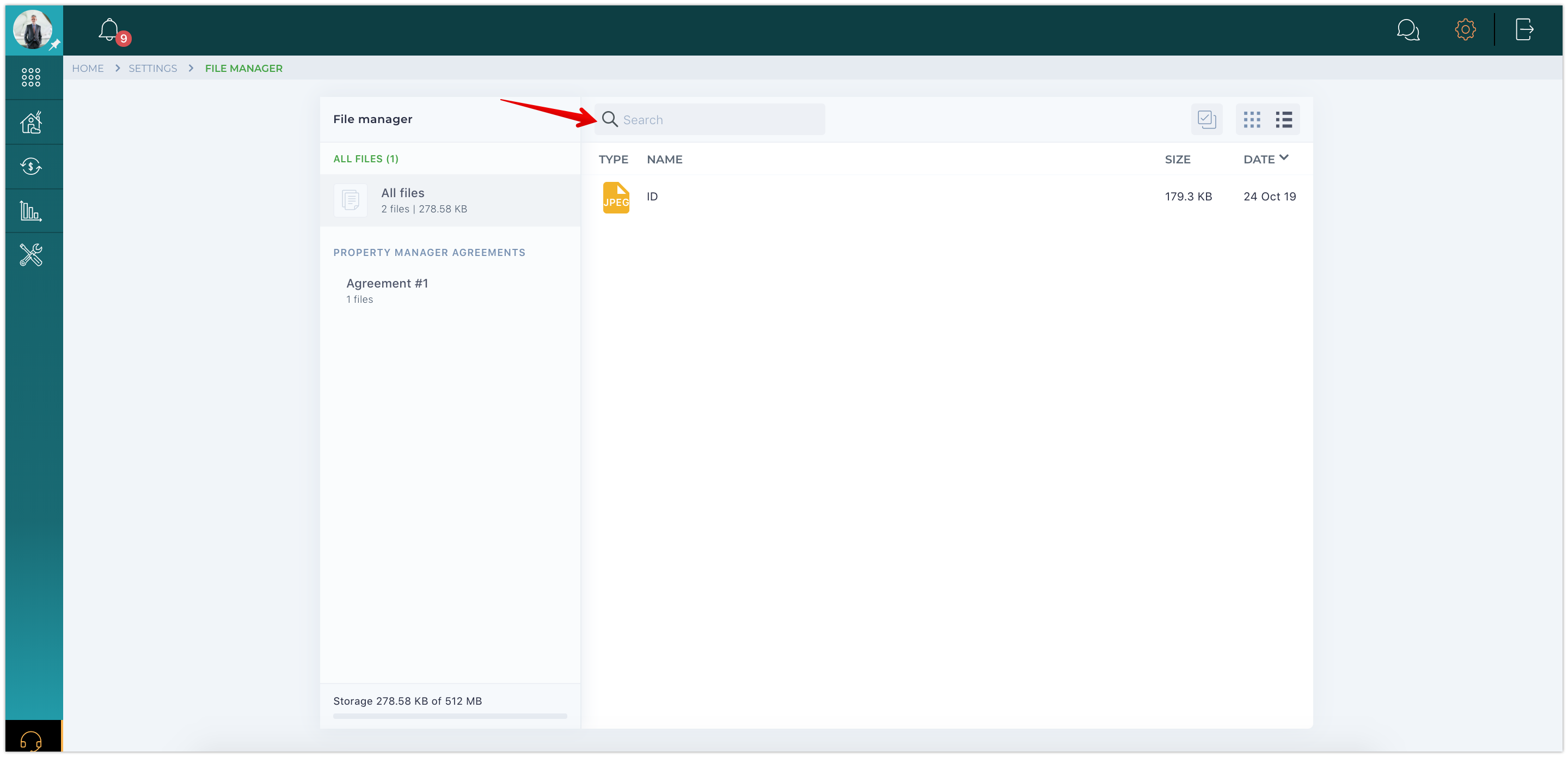
Task: Open the payments dollar icon in sidebar
Action: coord(31,166)
